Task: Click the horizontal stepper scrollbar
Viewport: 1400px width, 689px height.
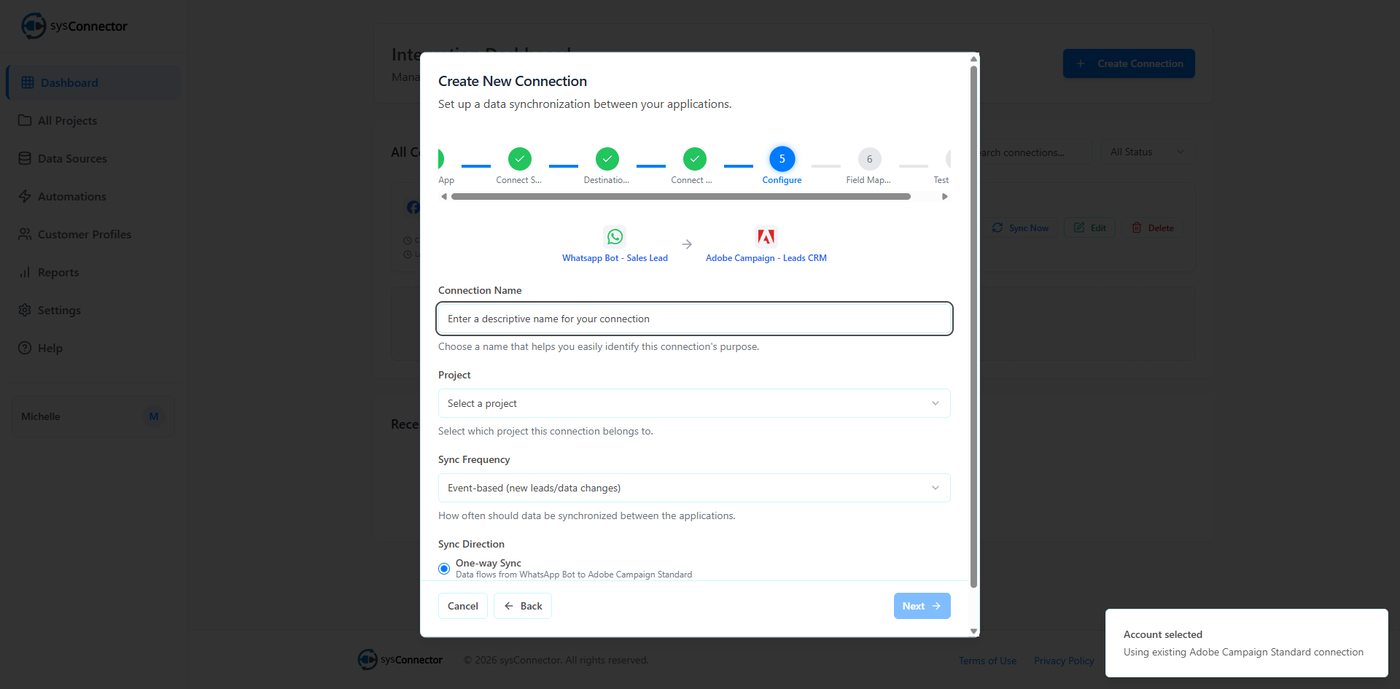Action: pyautogui.click(x=680, y=197)
